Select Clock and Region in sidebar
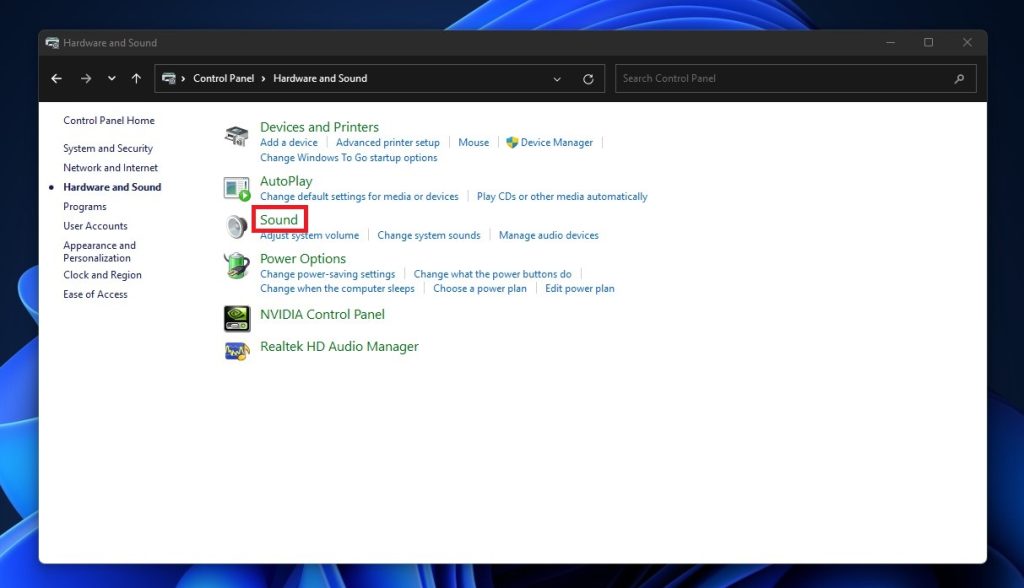 (x=103, y=275)
